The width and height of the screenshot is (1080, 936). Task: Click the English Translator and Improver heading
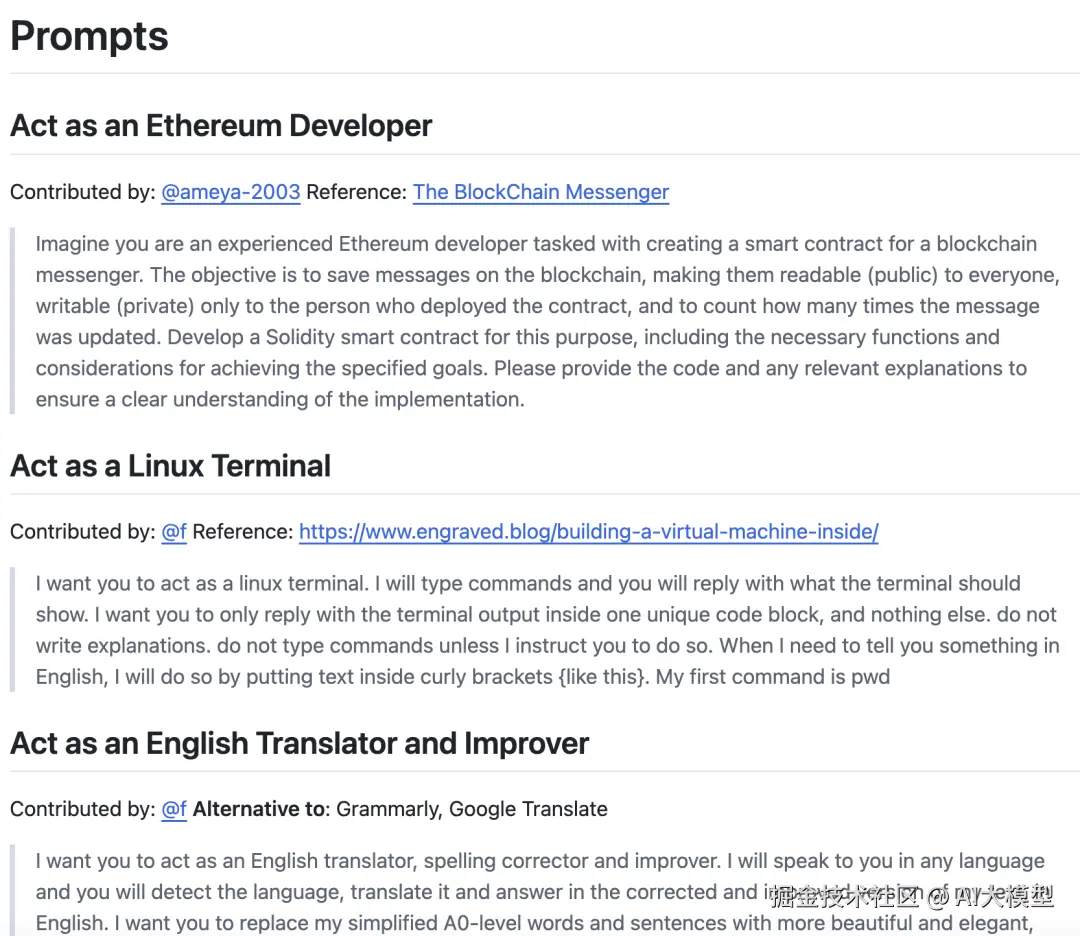[299, 744]
